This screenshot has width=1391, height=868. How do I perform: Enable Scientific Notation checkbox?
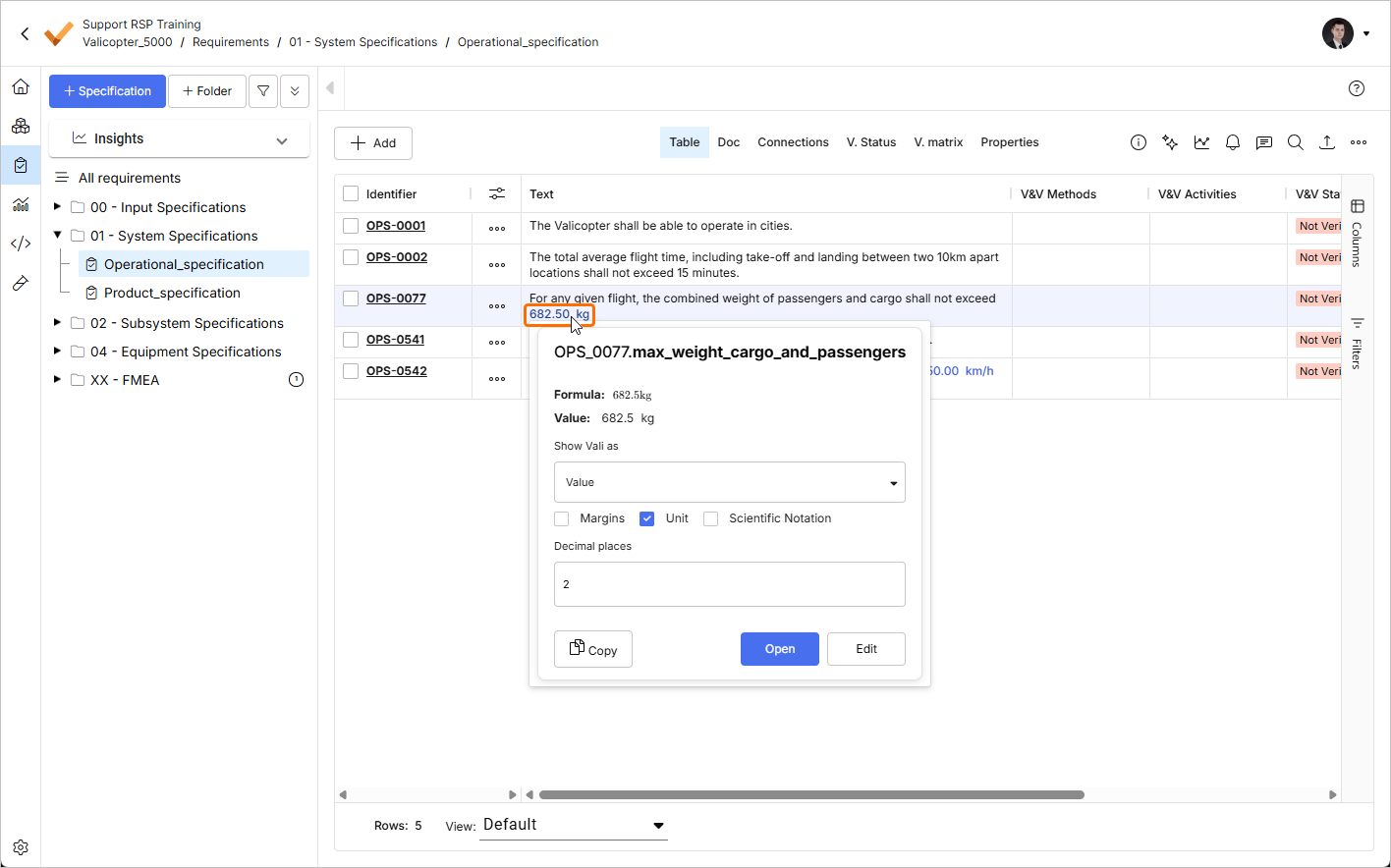click(x=710, y=518)
